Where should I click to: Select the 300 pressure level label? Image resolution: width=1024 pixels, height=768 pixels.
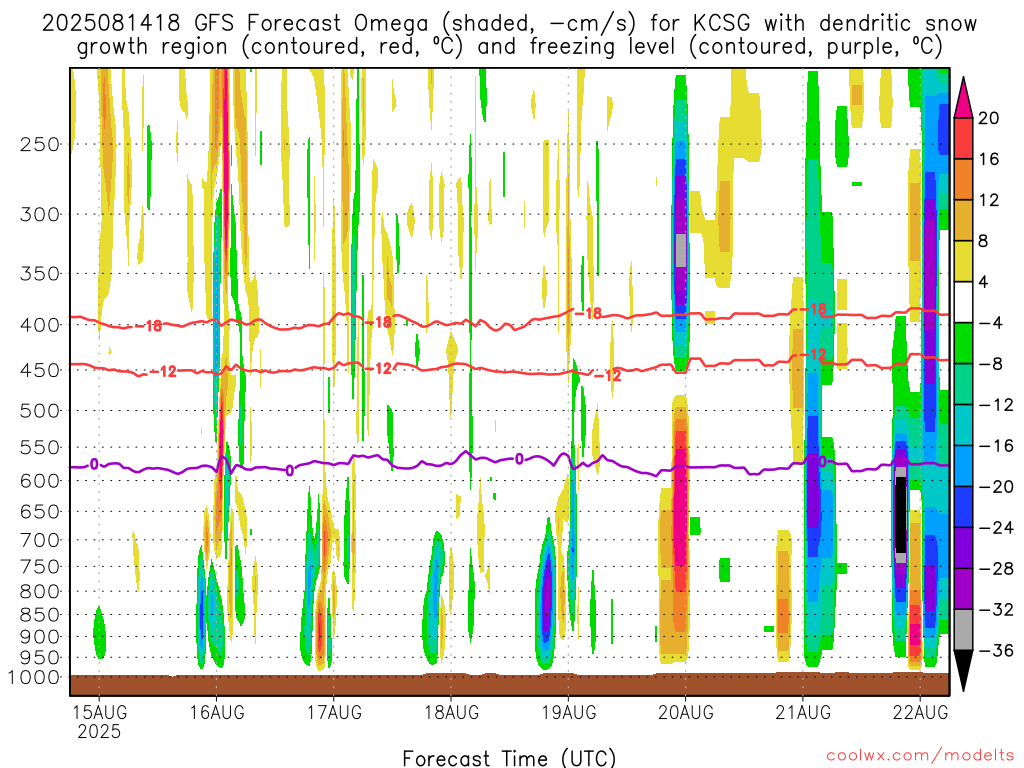point(40,214)
